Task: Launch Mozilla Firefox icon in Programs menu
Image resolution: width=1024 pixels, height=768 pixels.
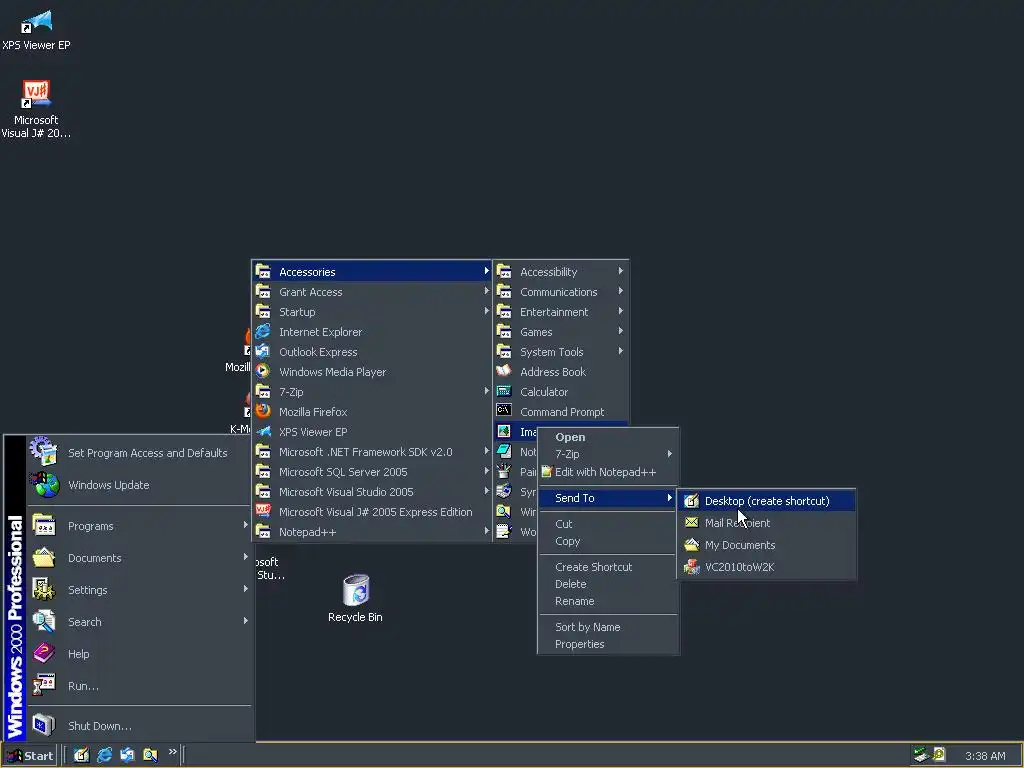Action: click(263, 411)
